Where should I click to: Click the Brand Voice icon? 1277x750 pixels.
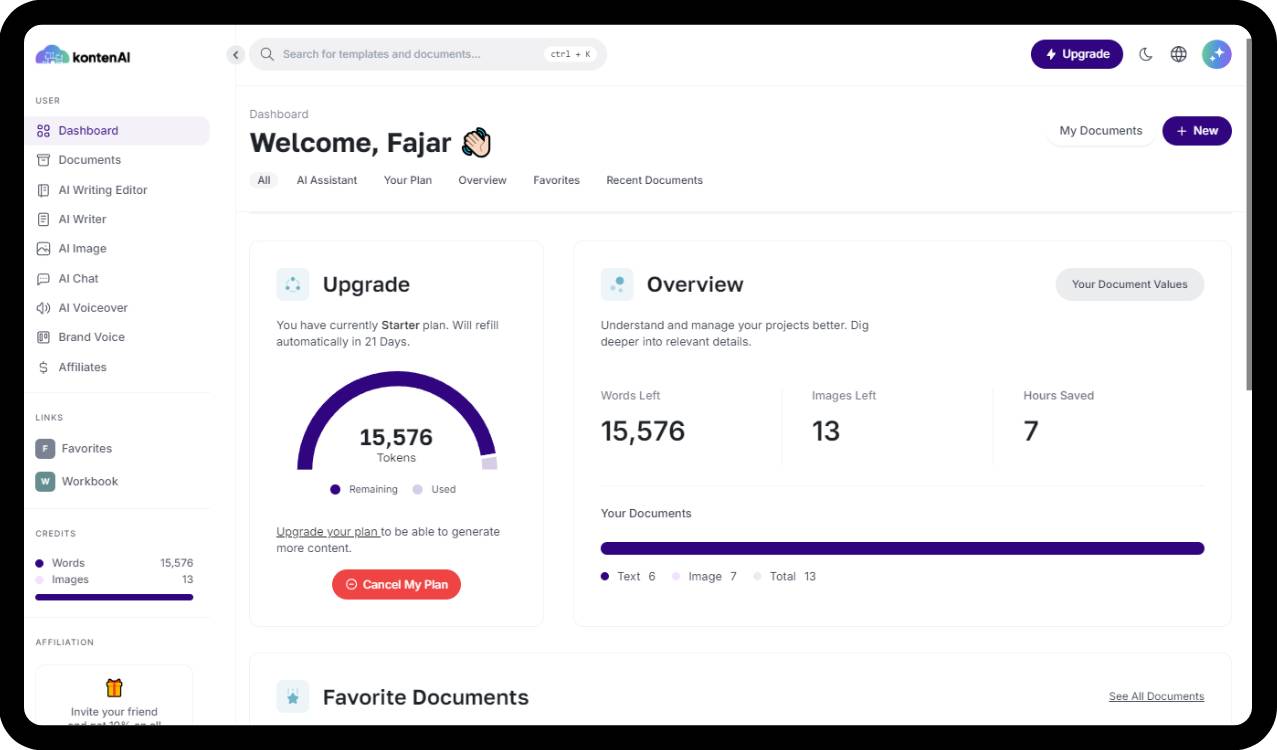click(43, 337)
